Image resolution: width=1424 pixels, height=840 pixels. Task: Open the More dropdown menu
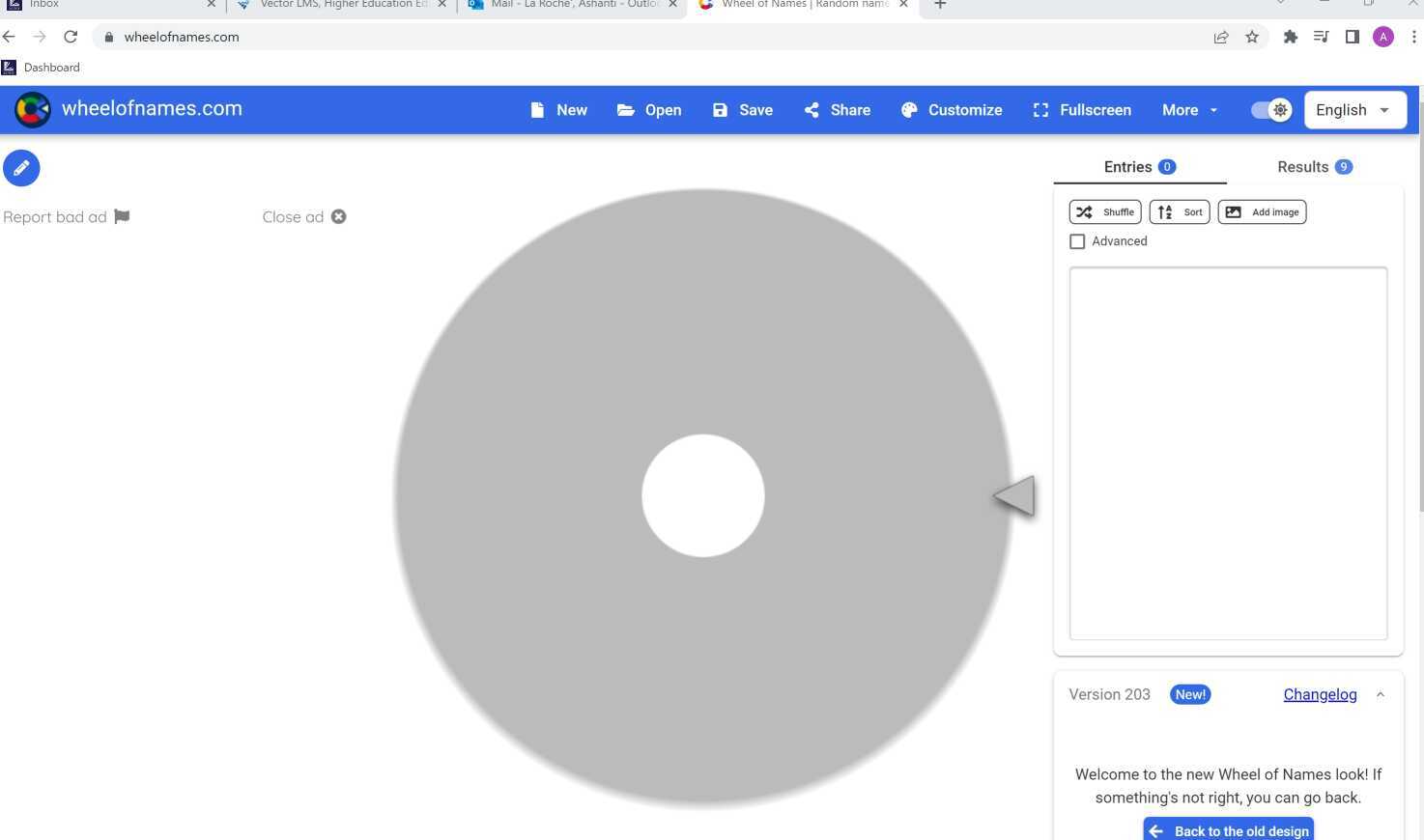(x=1189, y=110)
